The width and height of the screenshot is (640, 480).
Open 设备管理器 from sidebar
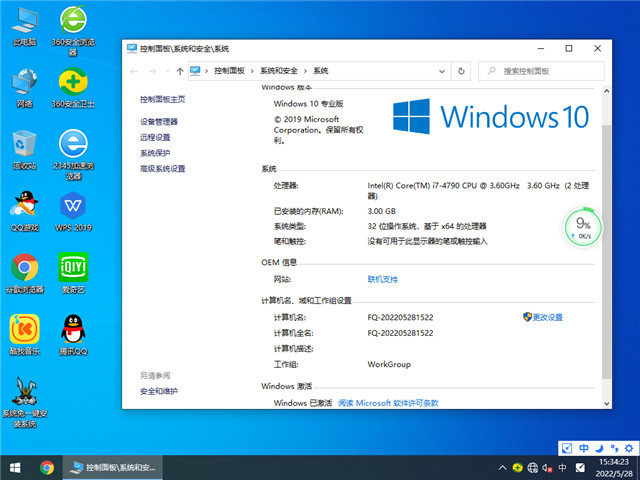click(159, 122)
